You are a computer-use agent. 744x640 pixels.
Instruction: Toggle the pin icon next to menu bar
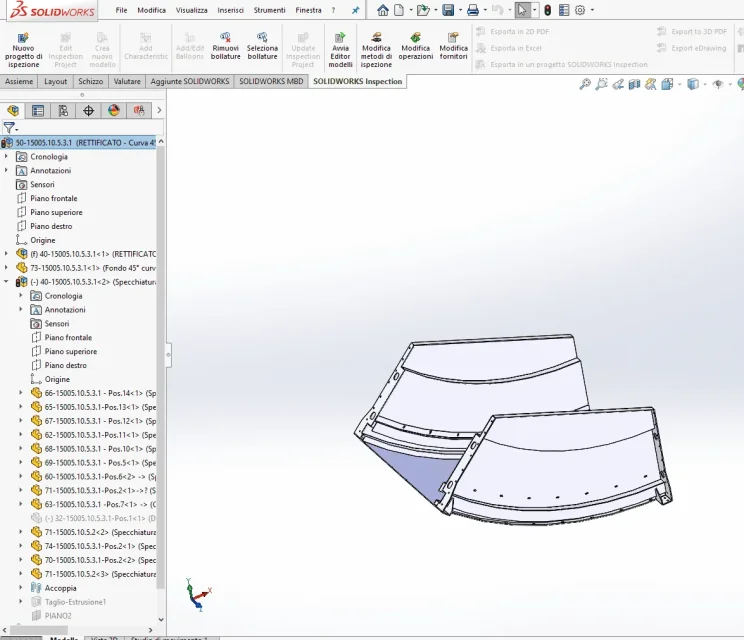[355, 10]
